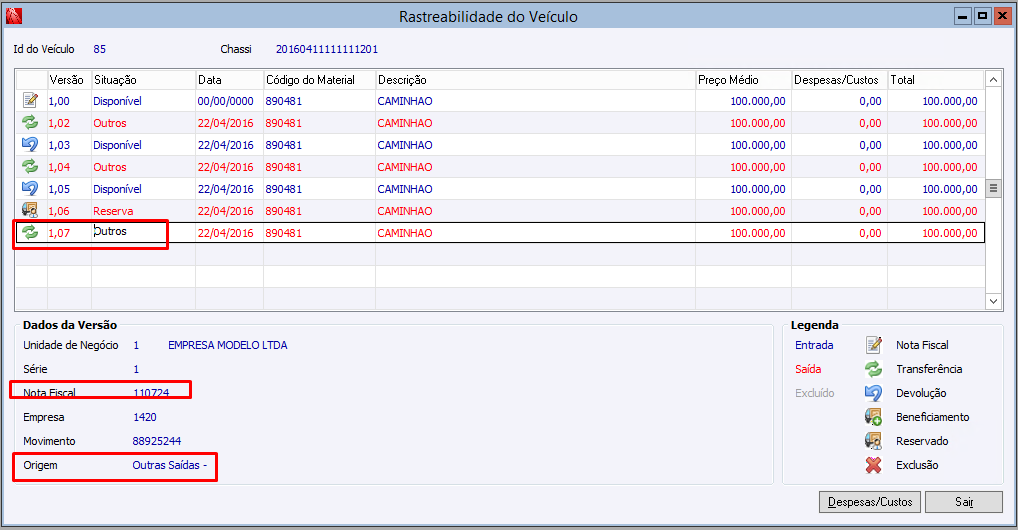This screenshot has height=530, width=1018.
Task: Click EMPRESA MODELO LTDA text
Action: coord(228,345)
